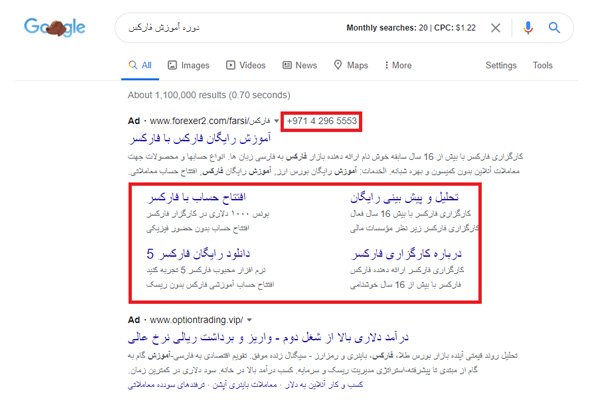
Task: Click the Images tab picture icon
Action: [172, 65]
